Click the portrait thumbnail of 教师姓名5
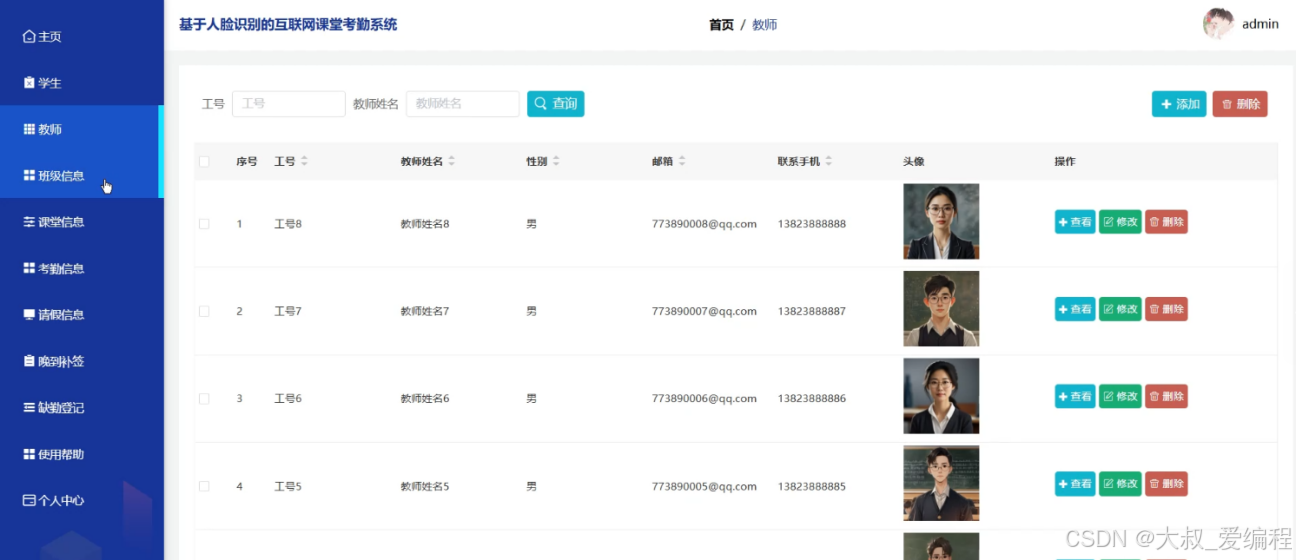This screenshot has height=560, width=1296. tap(941, 483)
